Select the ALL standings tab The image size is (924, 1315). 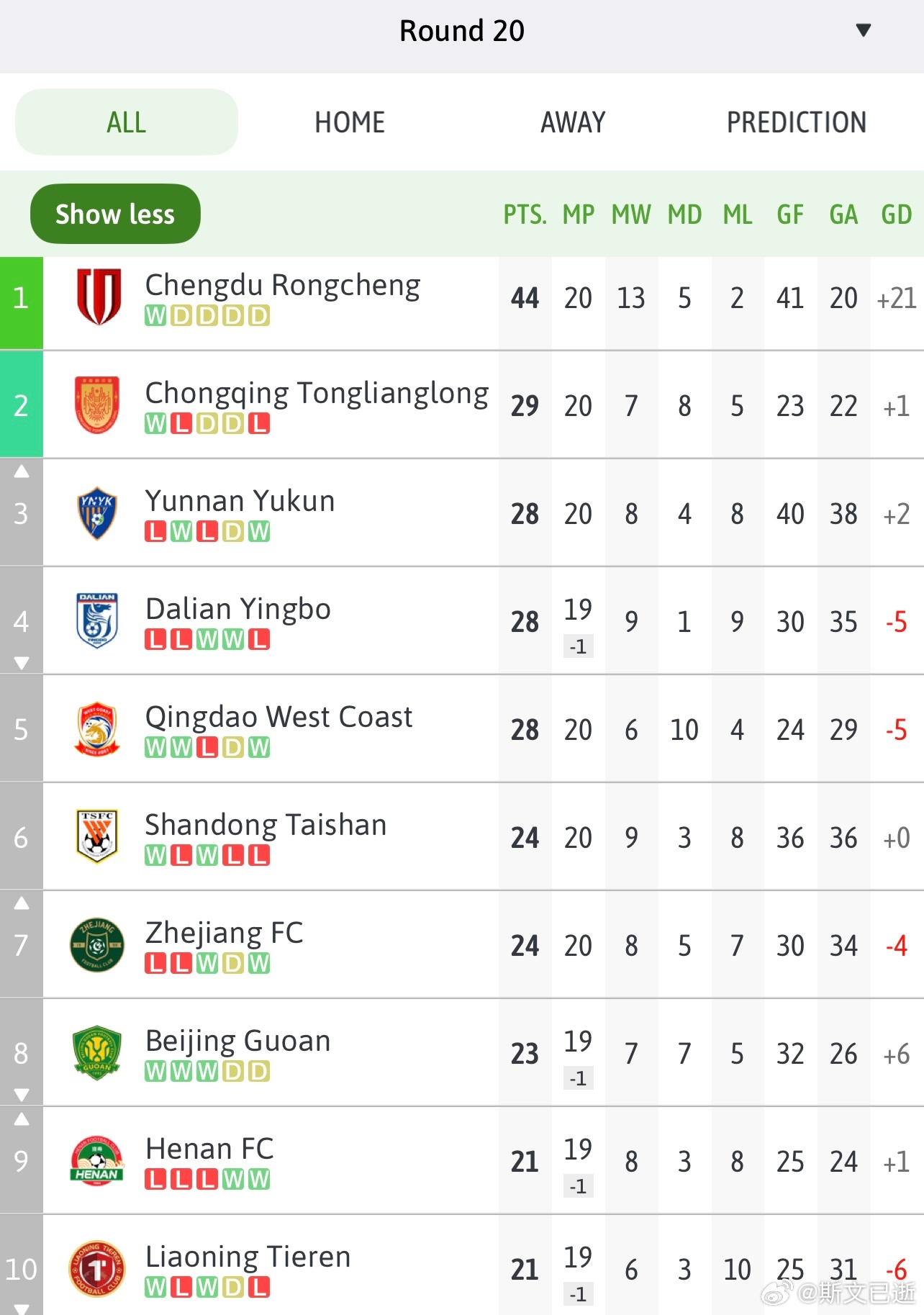(127, 122)
